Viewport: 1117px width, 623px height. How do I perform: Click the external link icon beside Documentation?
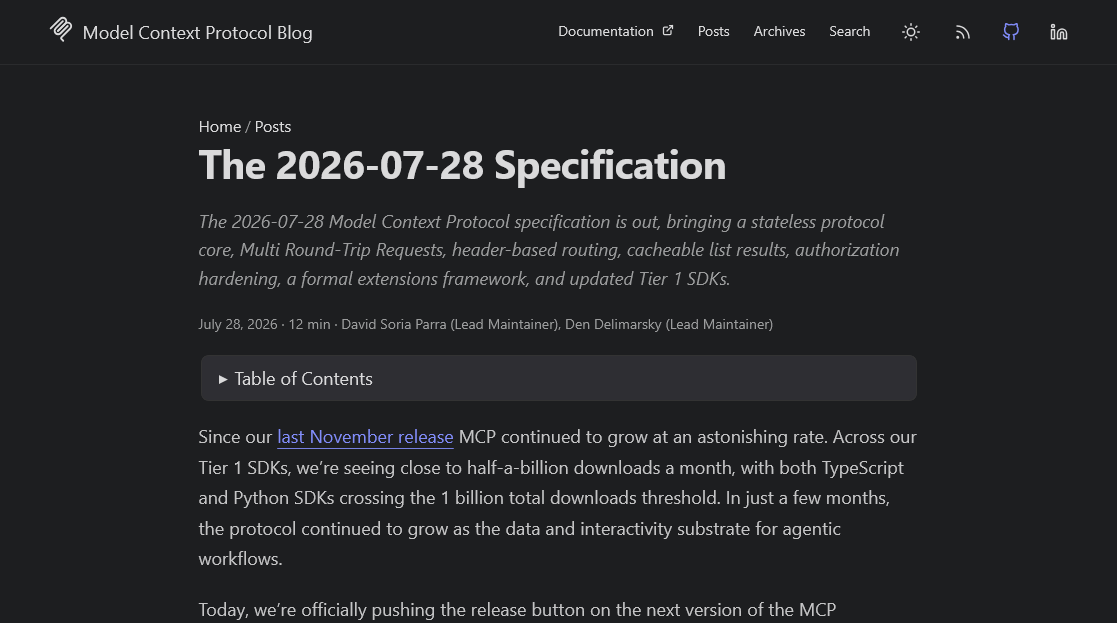pos(667,31)
